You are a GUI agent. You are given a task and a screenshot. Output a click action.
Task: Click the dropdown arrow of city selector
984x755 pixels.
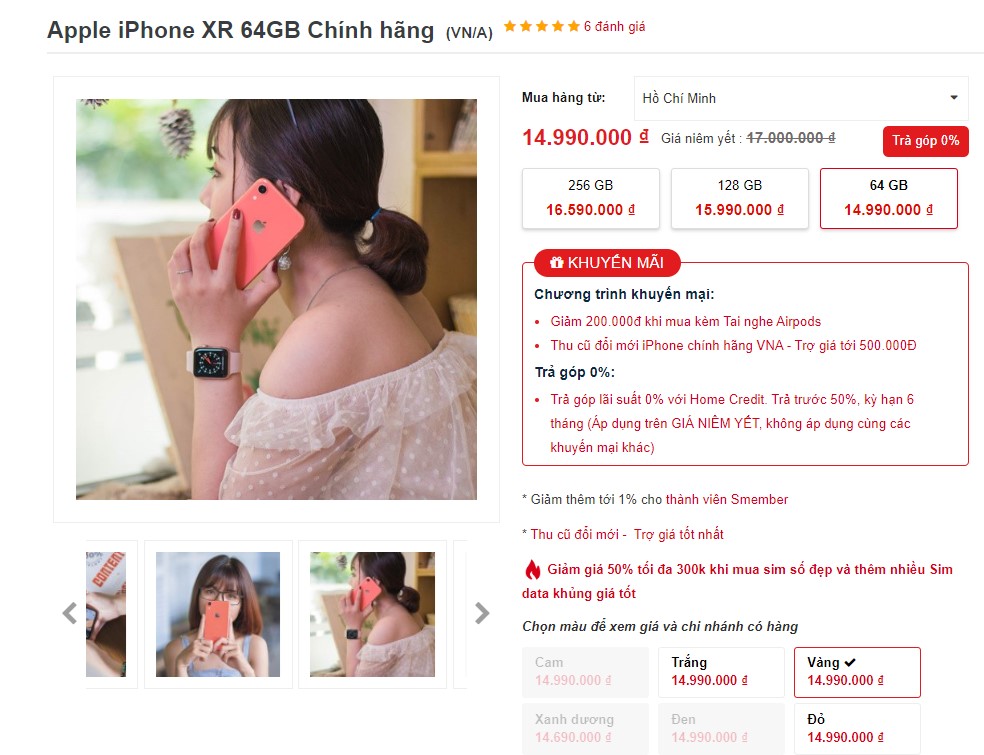point(954,98)
